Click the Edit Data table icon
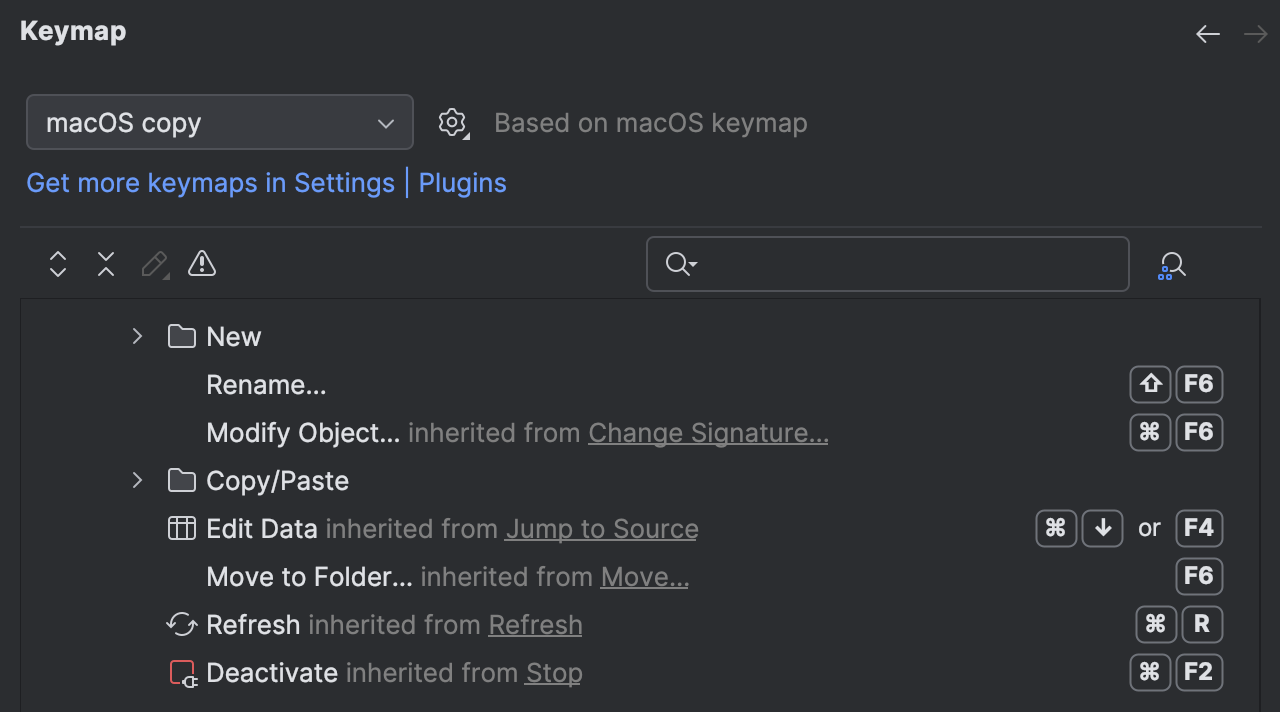 click(x=181, y=528)
